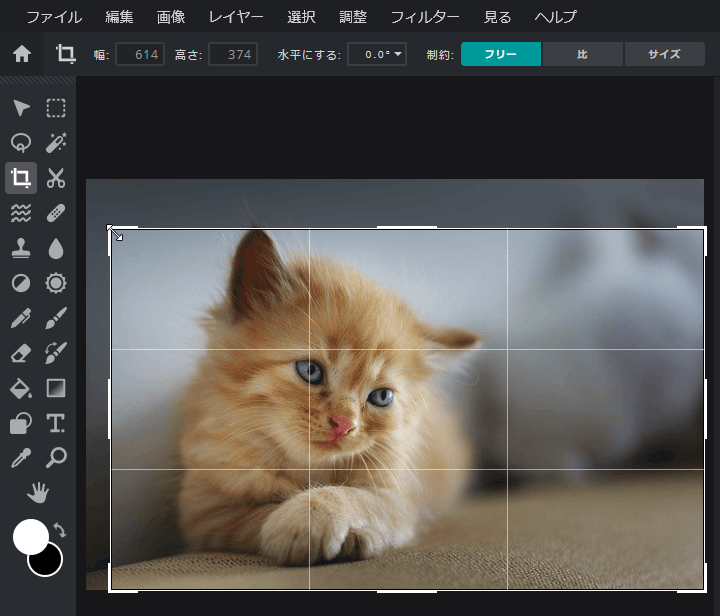
Task: Select the Liquify waves tool
Action: click(x=21, y=213)
